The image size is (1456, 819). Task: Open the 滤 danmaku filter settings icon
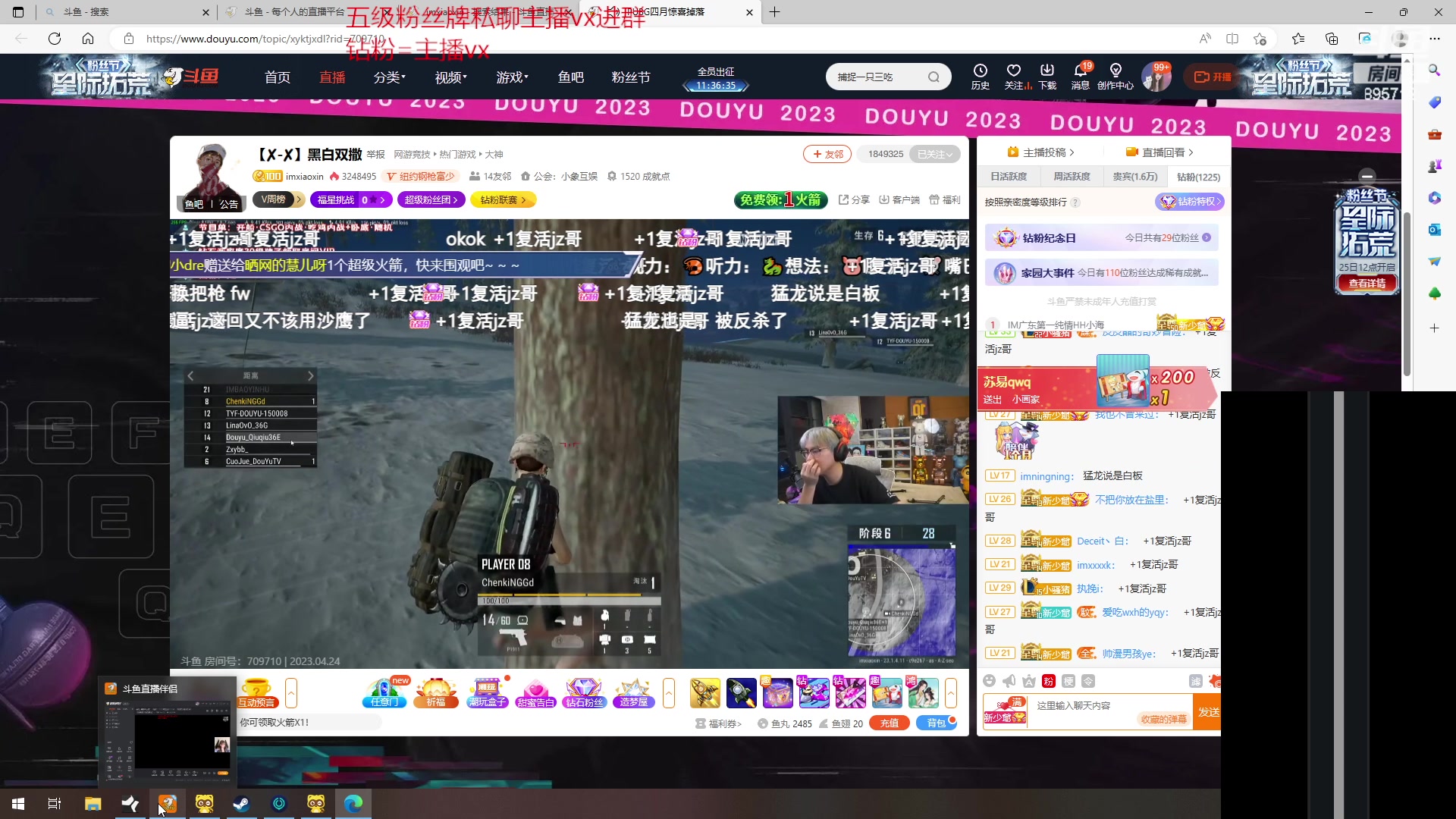point(1195,681)
